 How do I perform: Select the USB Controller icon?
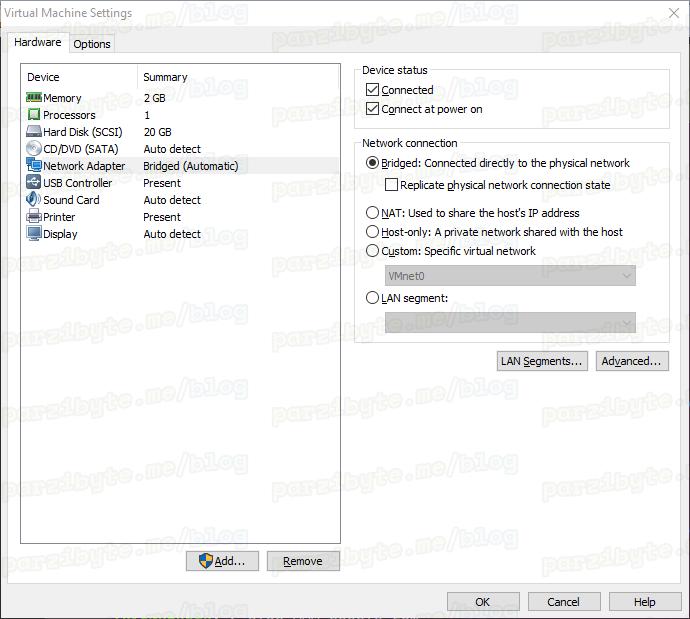click(34, 183)
